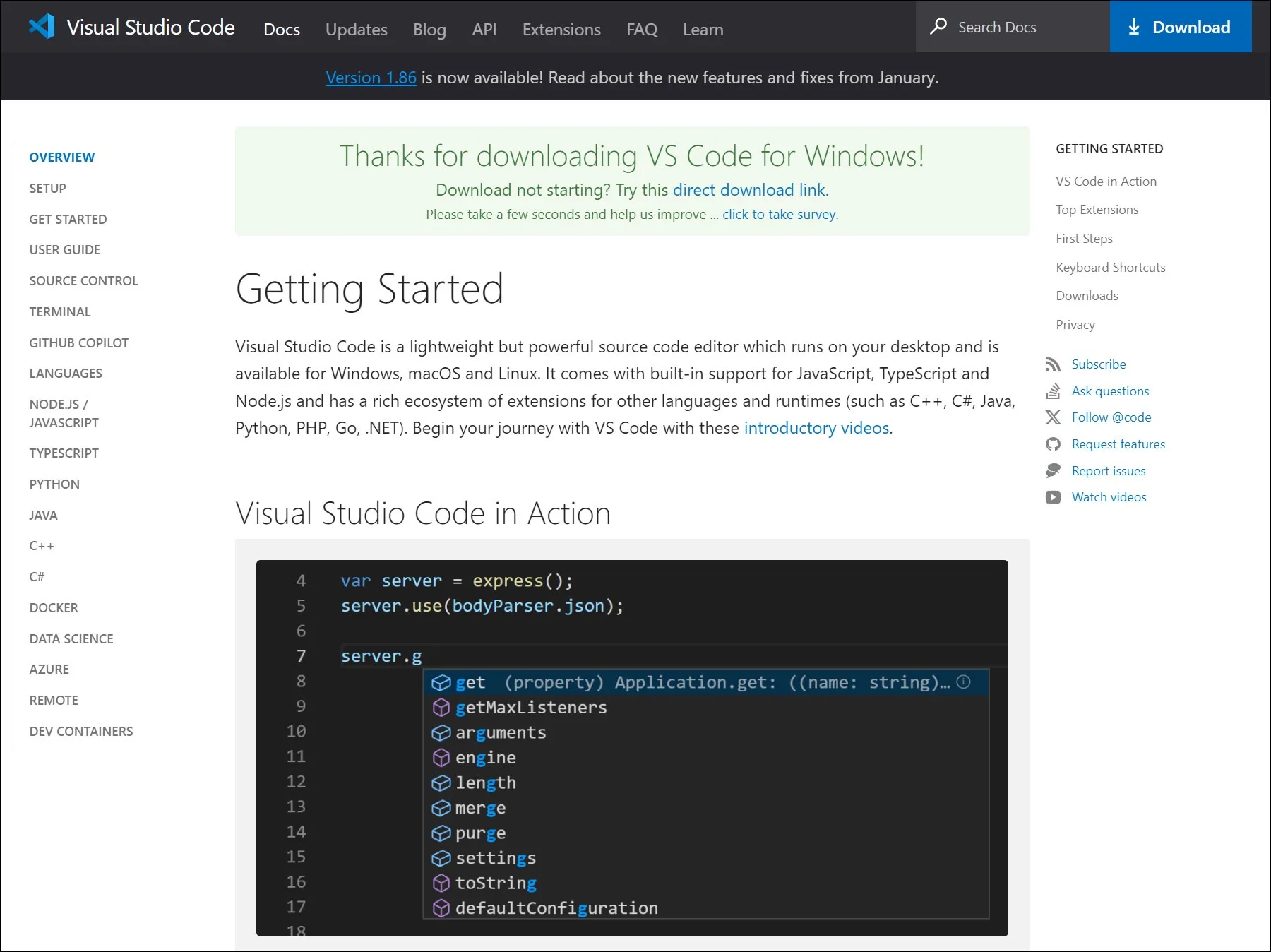This screenshot has width=1271, height=952.
Task: Open GET STARTED sidebar section
Action: pyautogui.click(x=68, y=220)
